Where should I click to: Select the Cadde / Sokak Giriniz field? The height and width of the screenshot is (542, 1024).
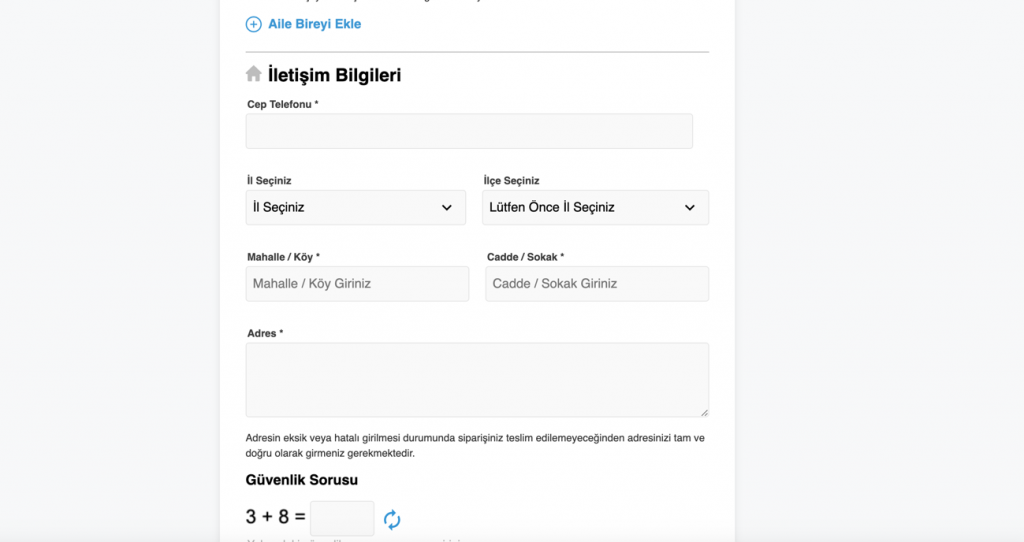pos(597,284)
